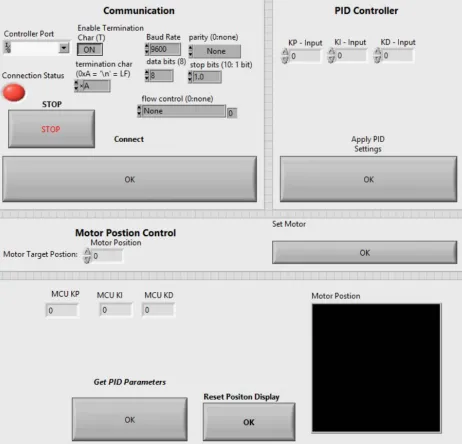The image size is (462, 444).
Task: Click the Get PID Parameters OK button
Action: (x=130, y=419)
